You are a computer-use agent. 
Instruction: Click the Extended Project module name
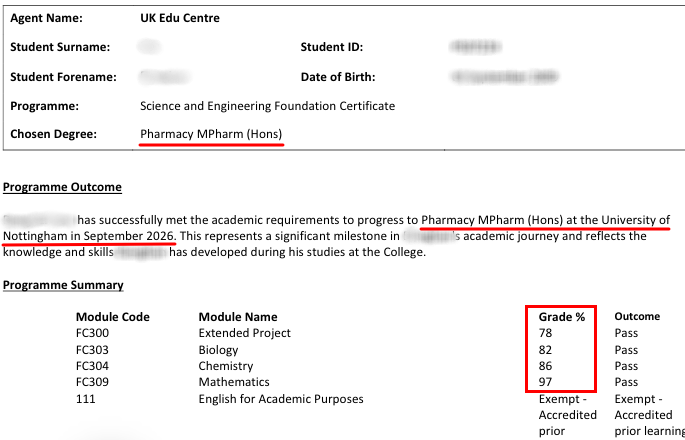coord(245,333)
